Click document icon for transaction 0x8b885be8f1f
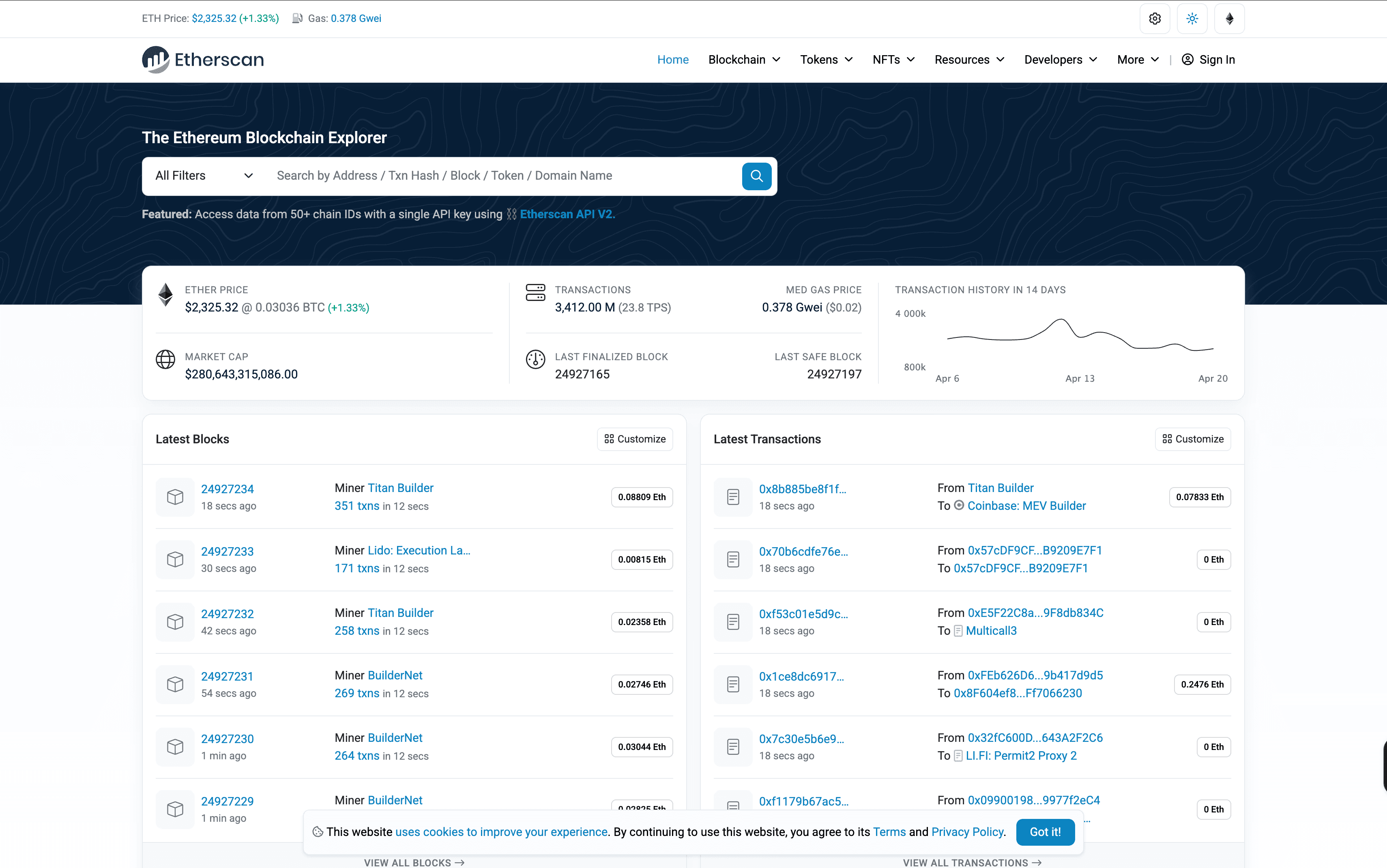This screenshot has height=868, width=1387. pyautogui.click(x=733, y=497)
